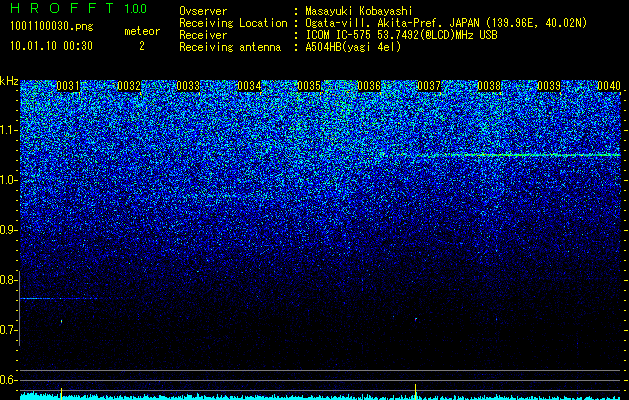This screenshot has height=400, width=629.
Task: Click the cyan signal level strip at bottom
Action: [321, 396]
